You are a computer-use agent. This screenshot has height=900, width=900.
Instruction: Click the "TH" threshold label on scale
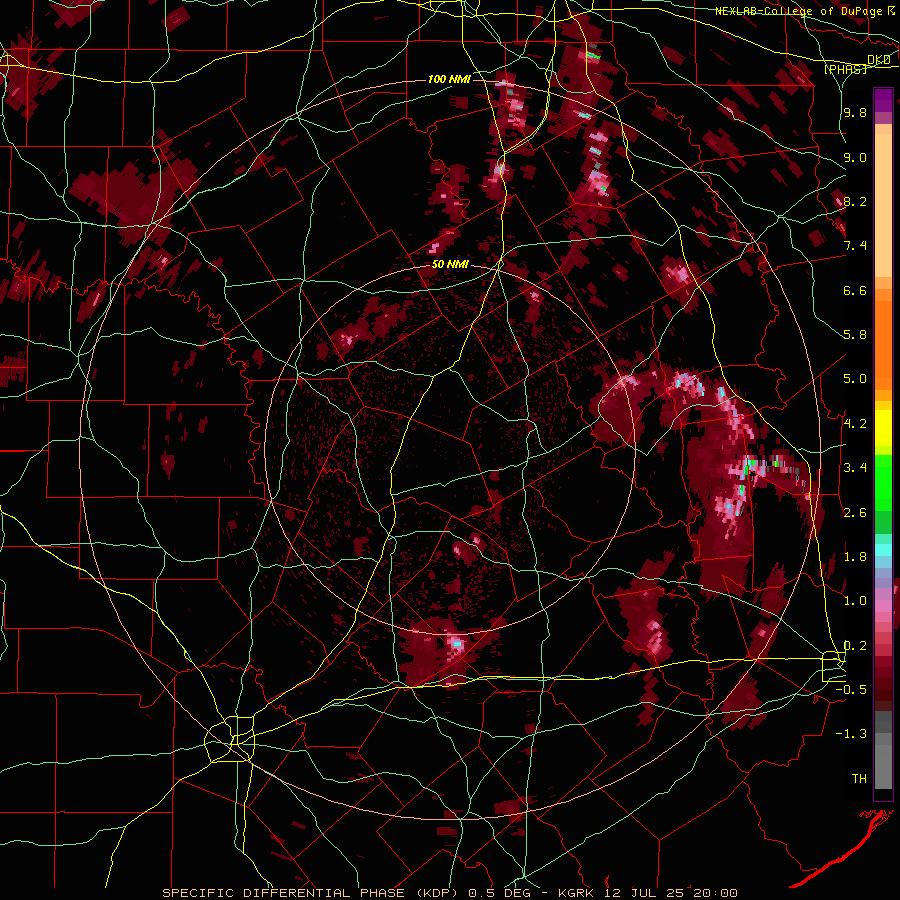click(x=859, y=779)
